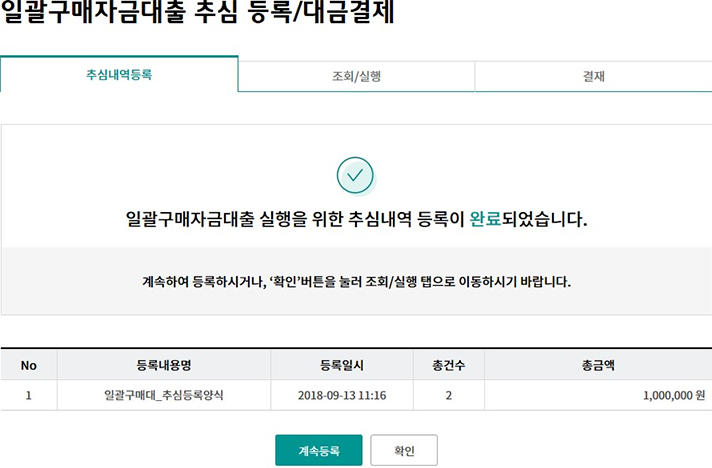Click the 확인 button
The image size is (712, 468).
(404, 451)
